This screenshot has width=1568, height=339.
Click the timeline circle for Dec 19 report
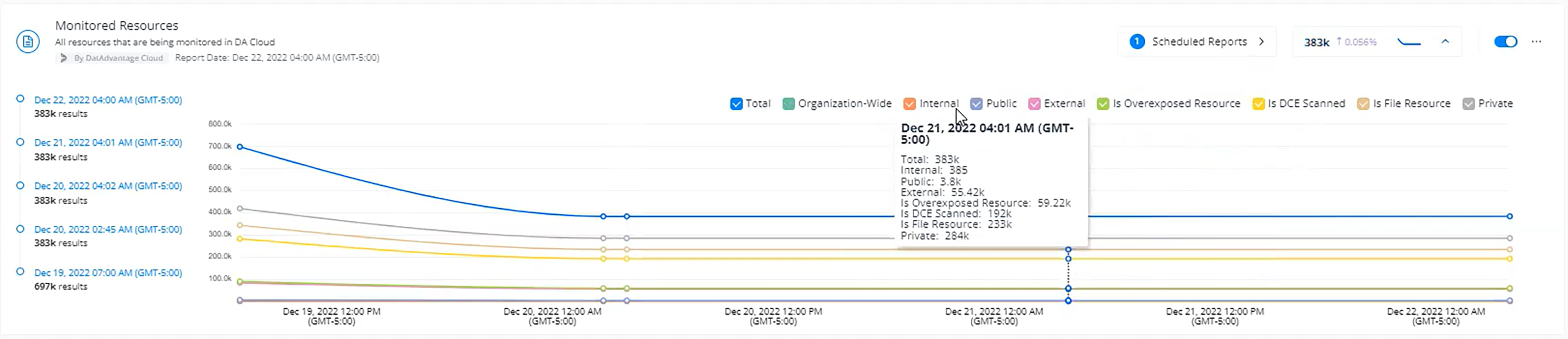point(20,272)
